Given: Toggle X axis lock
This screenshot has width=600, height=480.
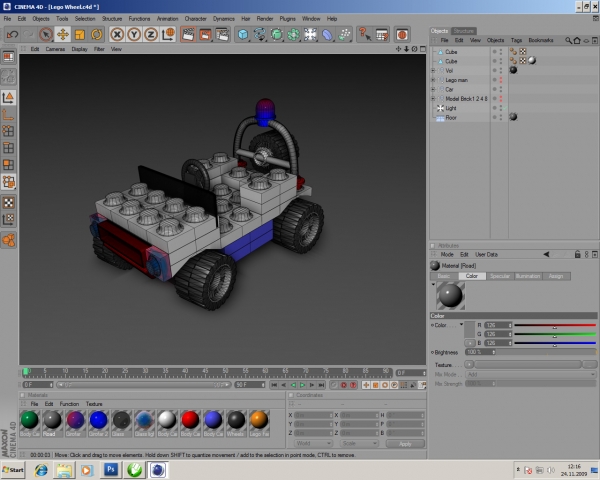Looking at the screenshot, I should point(117,35).
